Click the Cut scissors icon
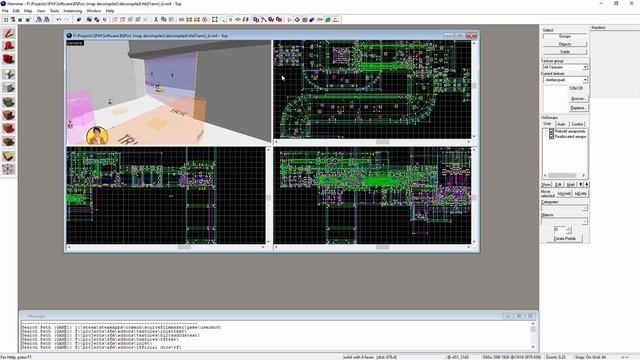This screenshot has width=640, height=360. (x=156, y=20)
